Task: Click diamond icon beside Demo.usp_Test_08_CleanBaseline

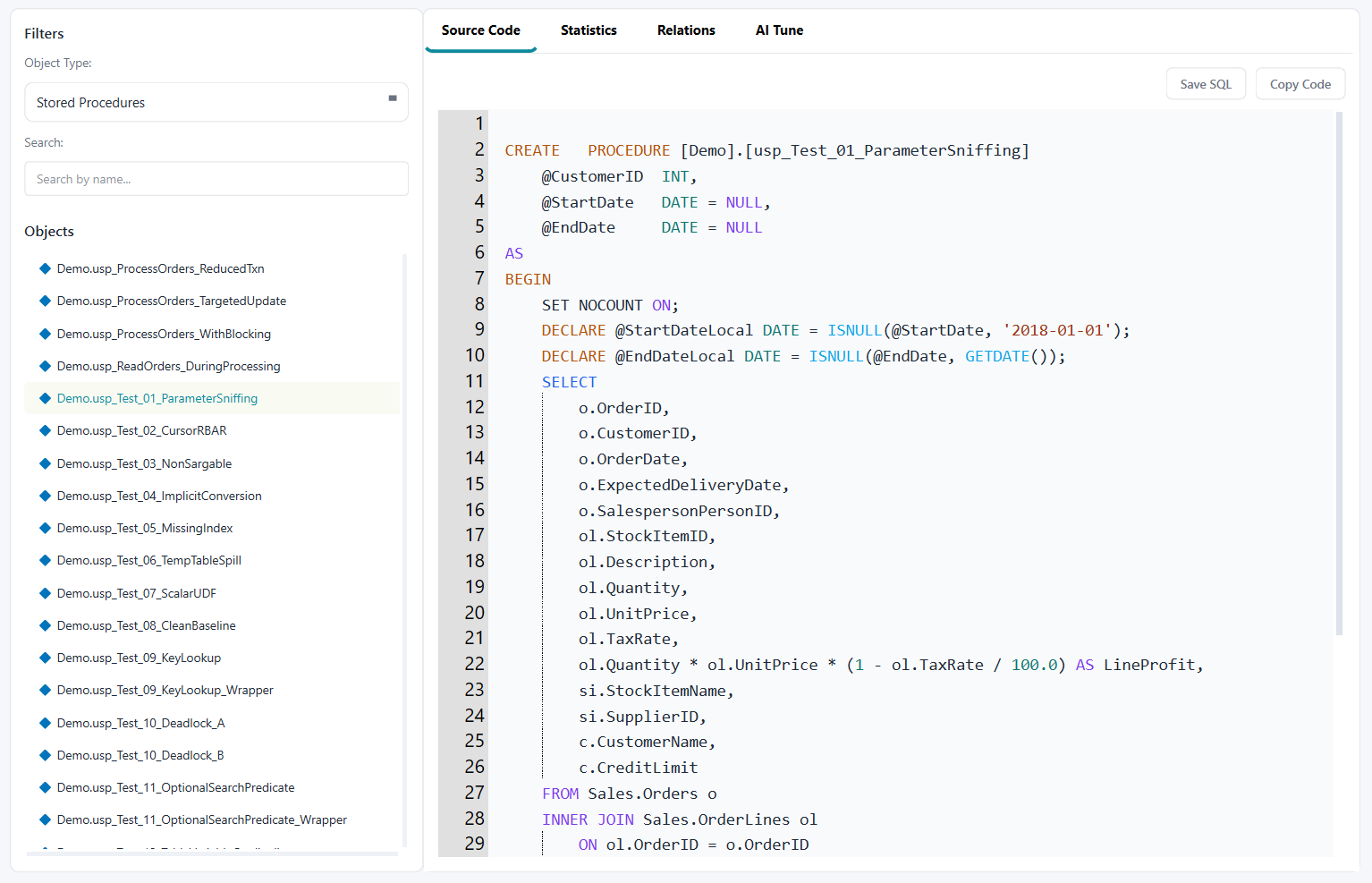Action: [45, 625]
